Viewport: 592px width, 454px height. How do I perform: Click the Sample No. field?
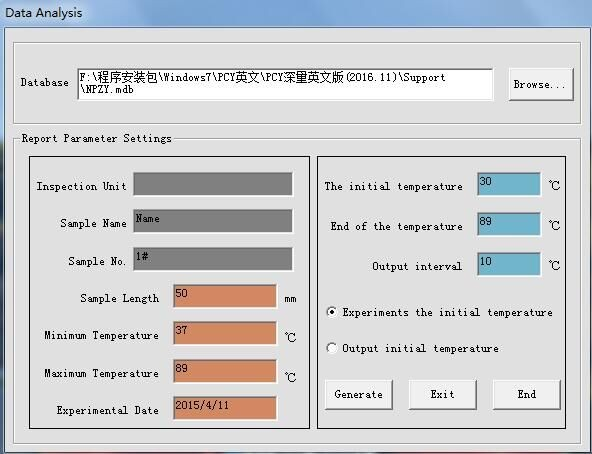[213, 259]
